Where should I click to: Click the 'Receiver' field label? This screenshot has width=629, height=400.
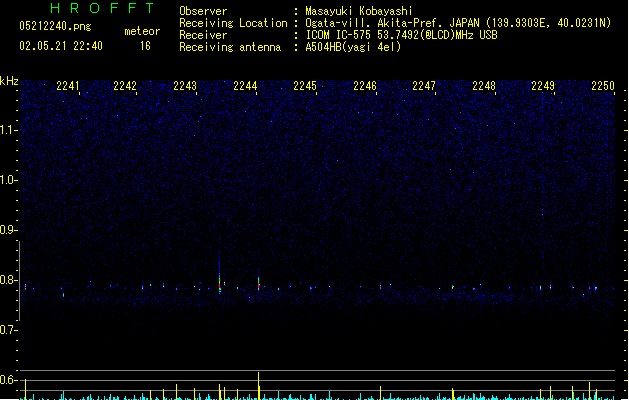pos(203,35)
